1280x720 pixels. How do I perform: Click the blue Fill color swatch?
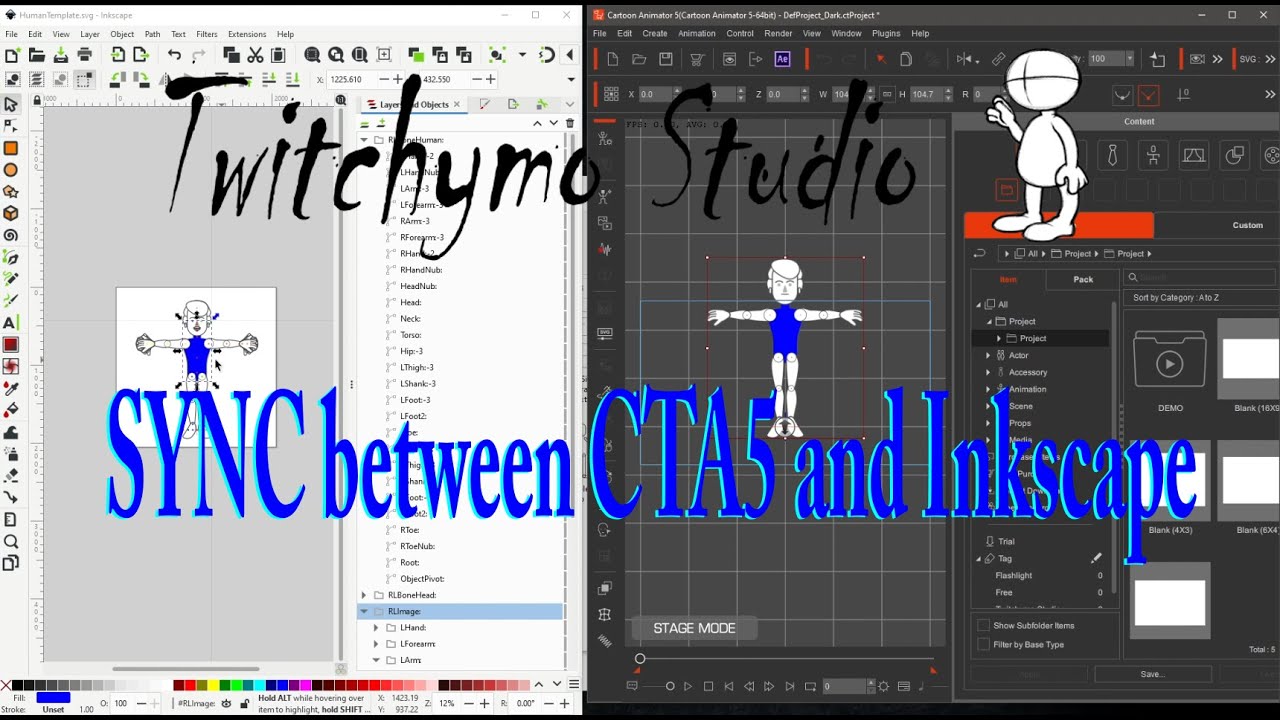pos(53,697)
